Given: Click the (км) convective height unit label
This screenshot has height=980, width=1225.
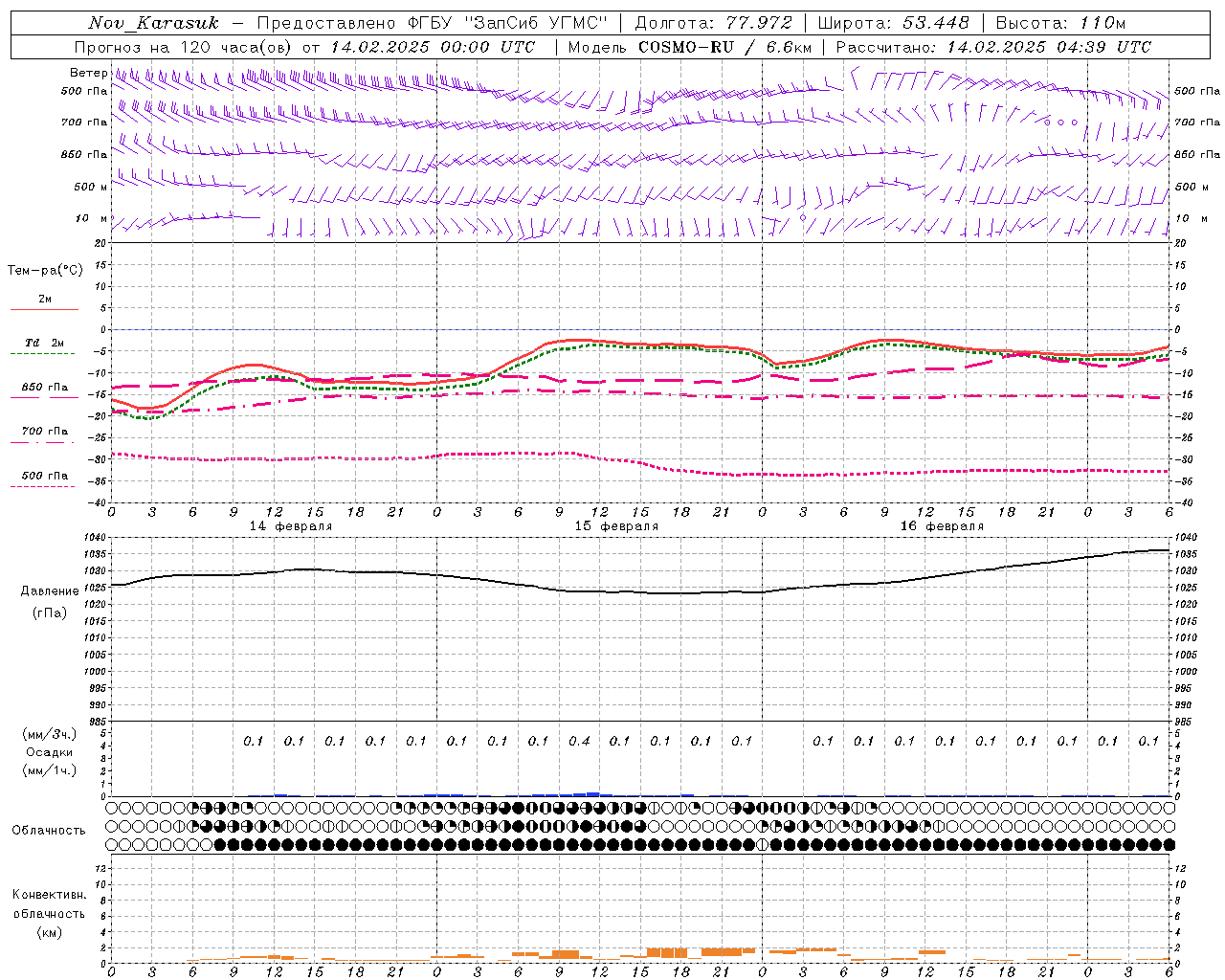Looking at the screenshot, I should (49, 932).
